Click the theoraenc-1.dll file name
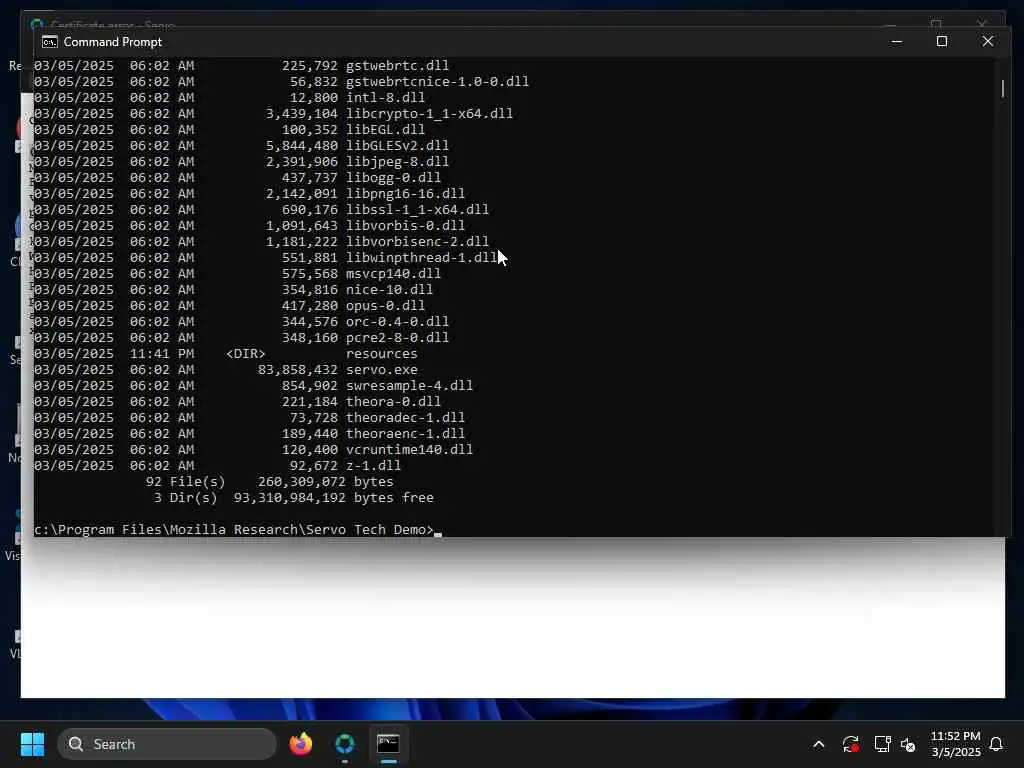 [x=406, y=434]
